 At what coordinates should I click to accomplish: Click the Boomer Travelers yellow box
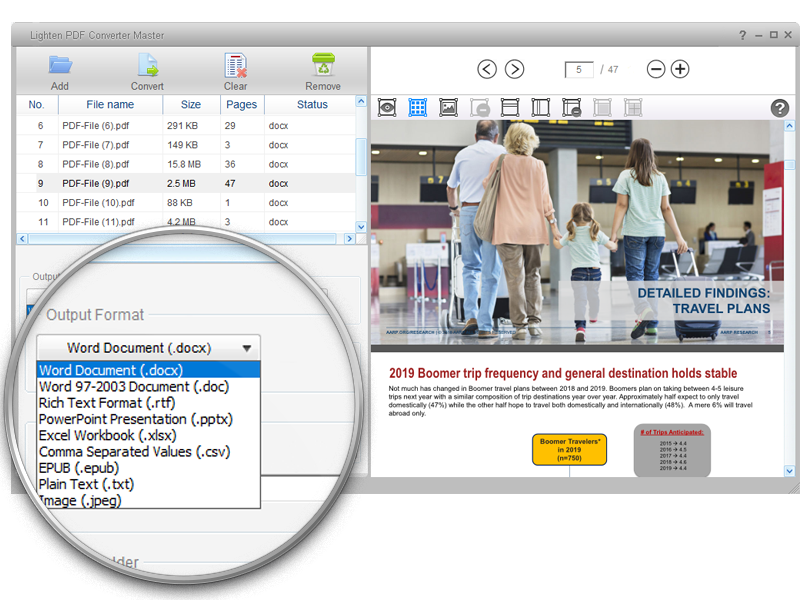coord(569,449)
